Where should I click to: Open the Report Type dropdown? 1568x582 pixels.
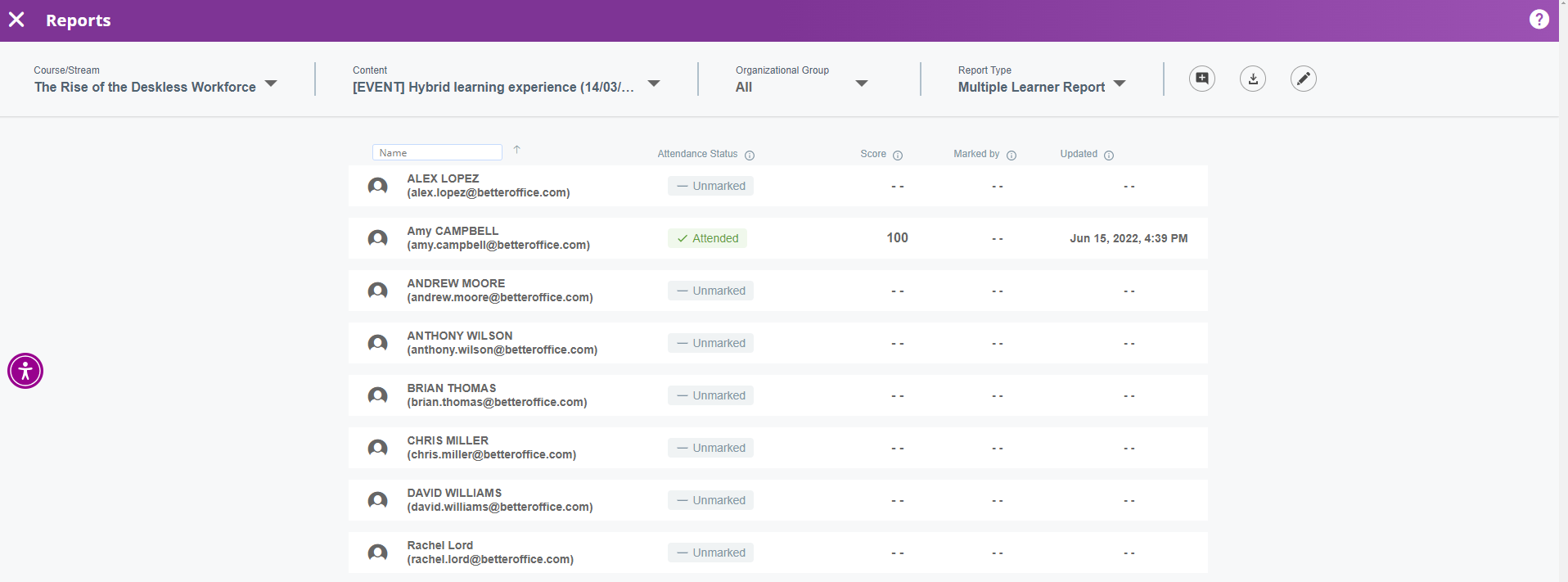1120,84
